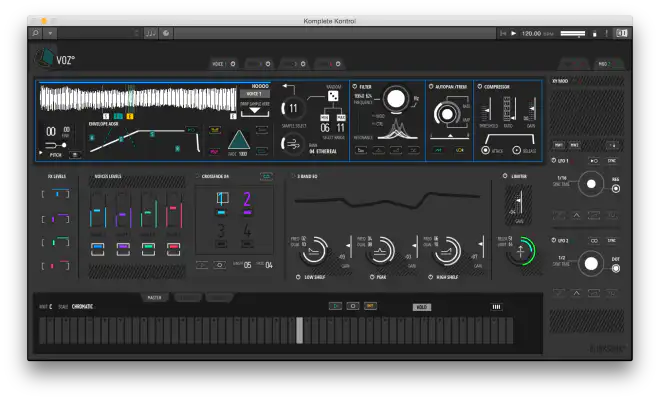Image resolution: width=660 pixels, height=400 pixels.
Task: Toggle the Compressor power switch
Action: coord(479,87)
